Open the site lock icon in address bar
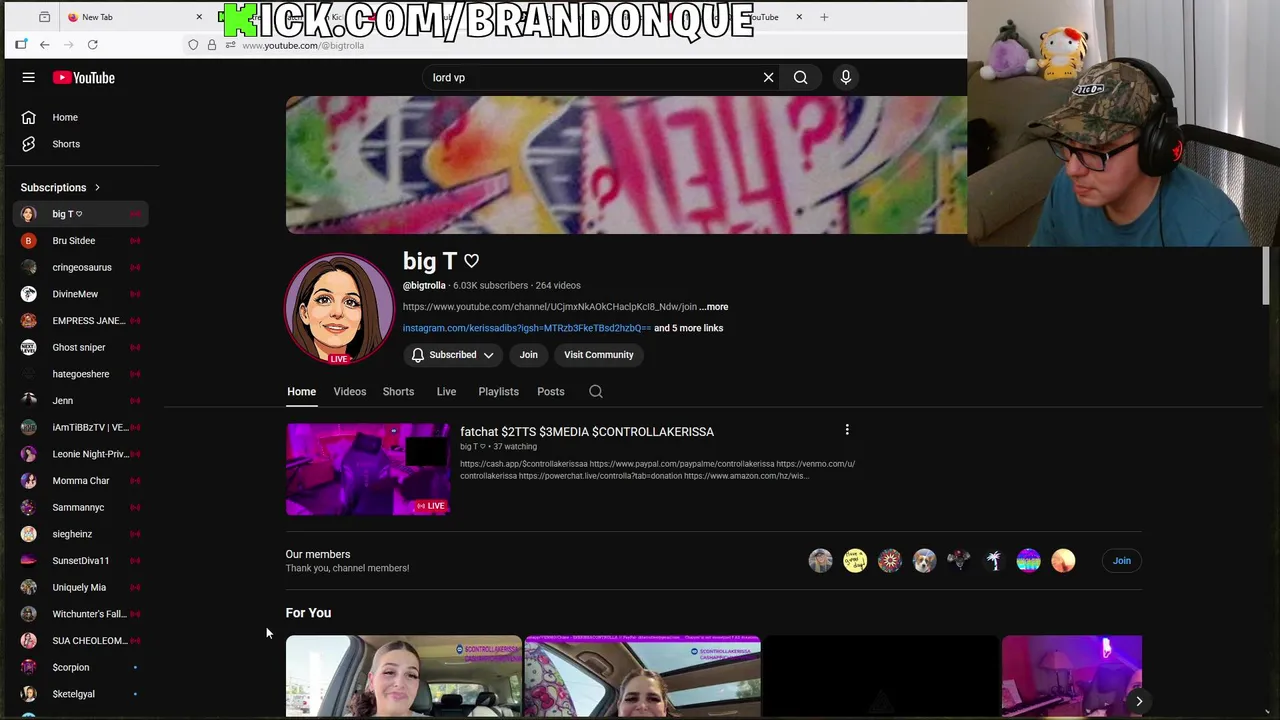This screenshot has height=720, width=1280. tap(211, 45)
